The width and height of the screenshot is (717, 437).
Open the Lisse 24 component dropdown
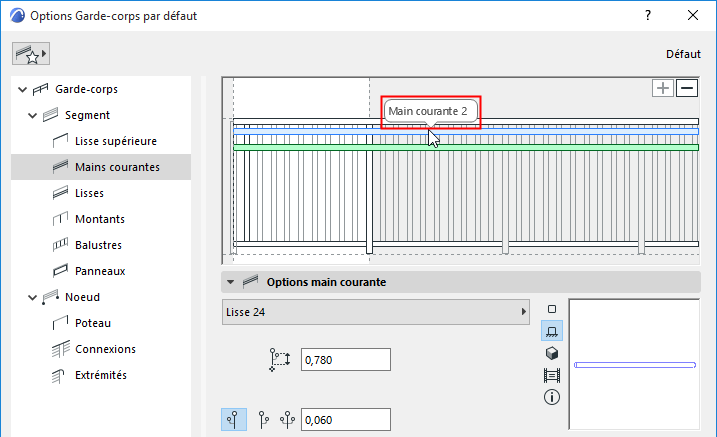pos(375,312)
